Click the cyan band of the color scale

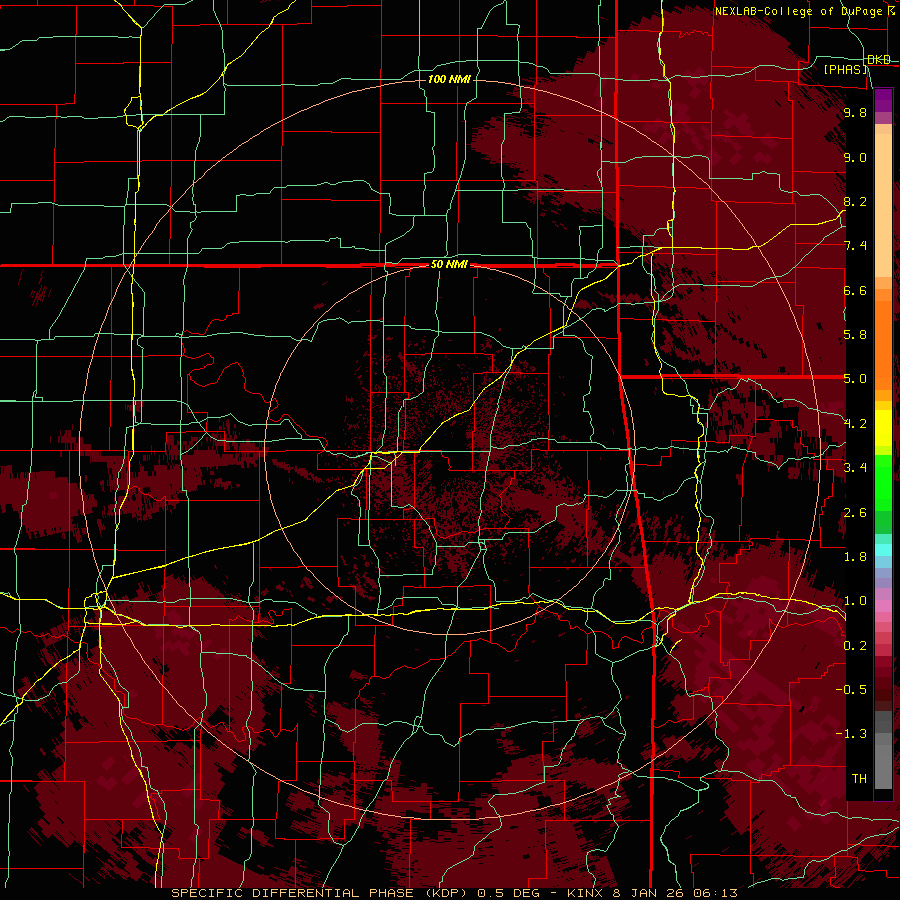tap(883, 550)
